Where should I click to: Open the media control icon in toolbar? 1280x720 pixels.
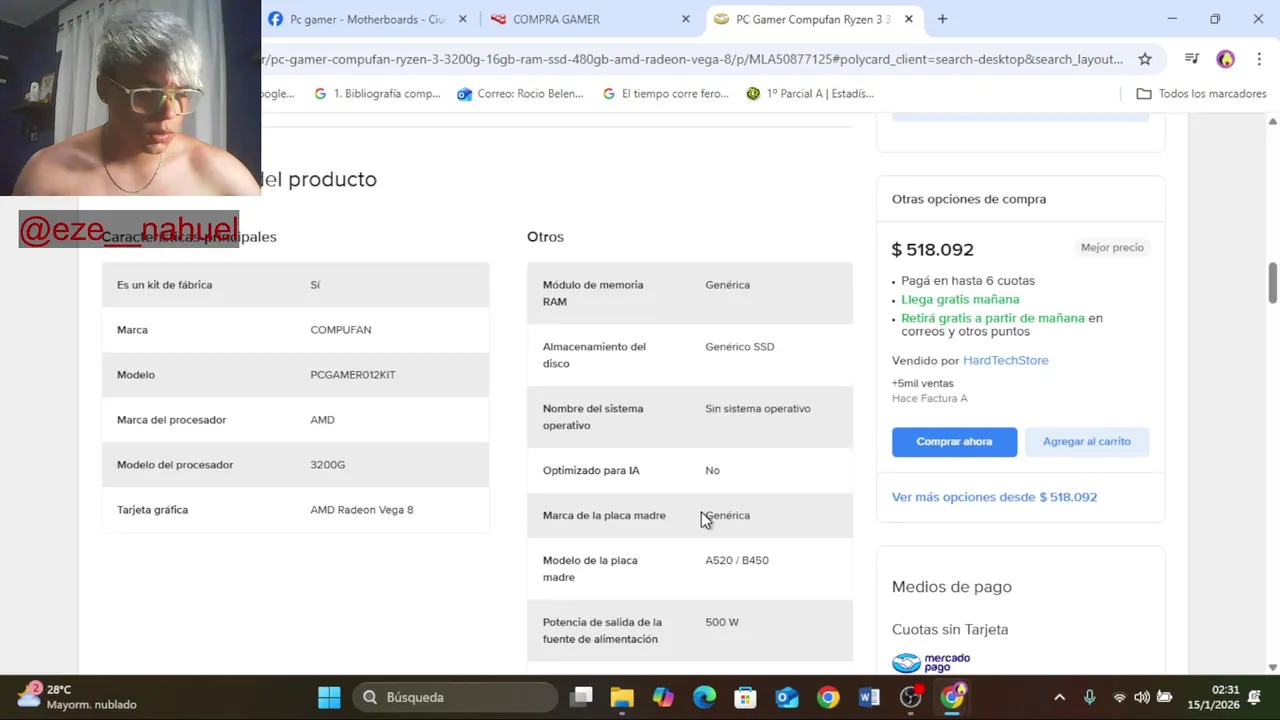[1191, 59]
